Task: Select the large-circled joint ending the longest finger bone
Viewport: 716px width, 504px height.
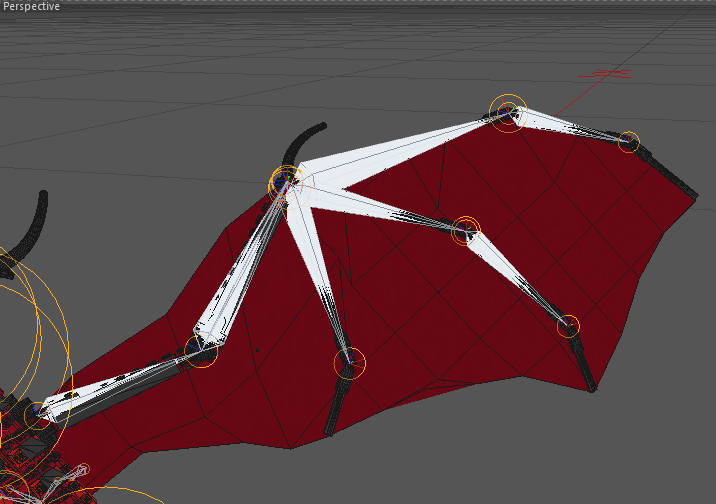Action: pyautogui.click(x=508, y=113)
